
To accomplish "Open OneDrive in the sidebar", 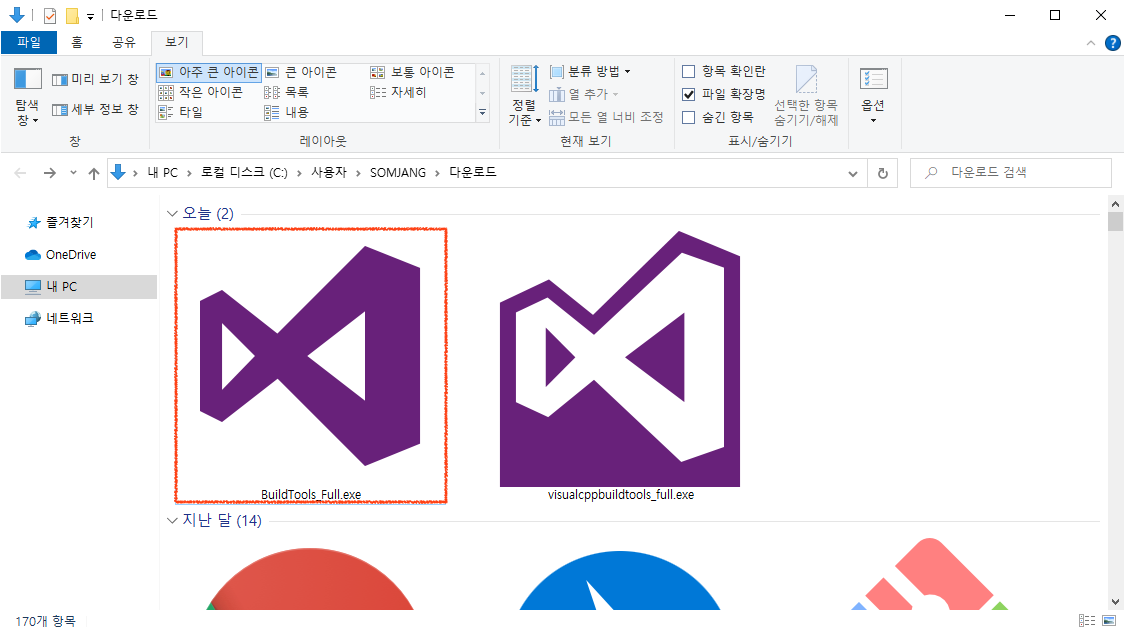I will click(x=70, y=255).
